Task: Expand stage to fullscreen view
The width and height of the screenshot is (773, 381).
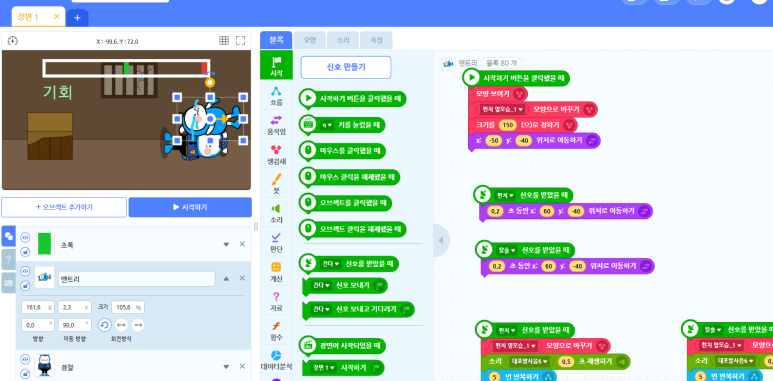Action: (240, 40)
